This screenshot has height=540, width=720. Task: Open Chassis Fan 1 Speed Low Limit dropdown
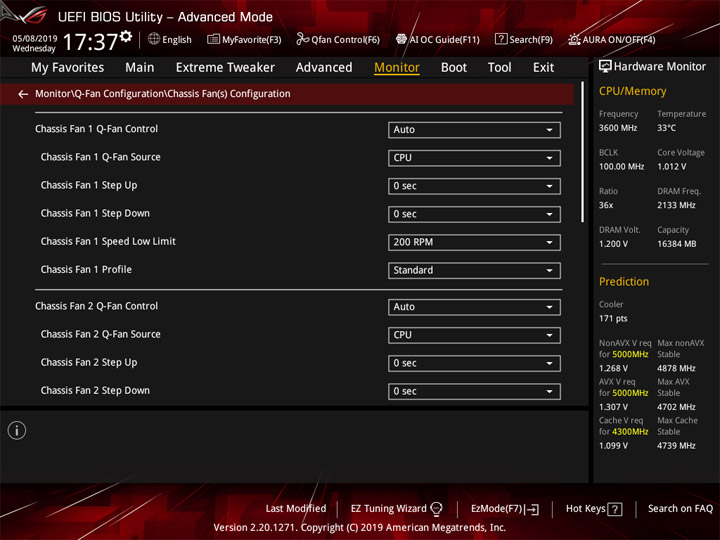474,242
